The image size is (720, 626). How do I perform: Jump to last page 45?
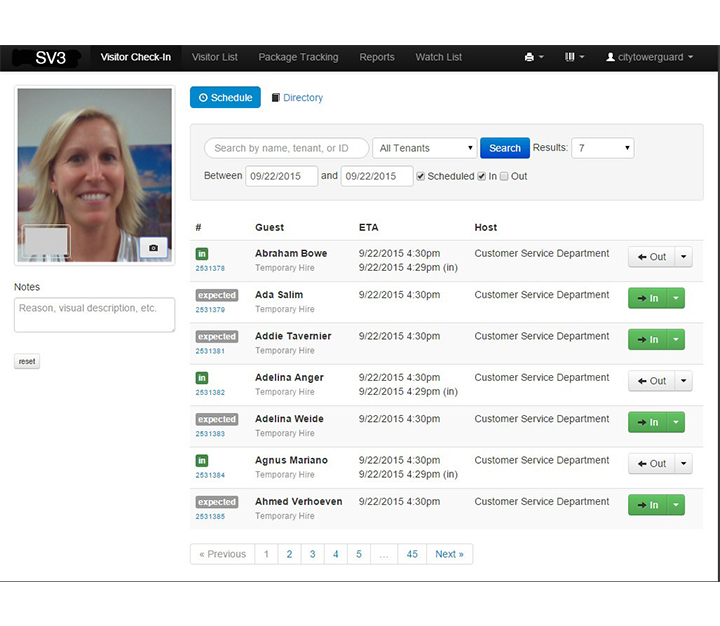(x=412, y=554)
